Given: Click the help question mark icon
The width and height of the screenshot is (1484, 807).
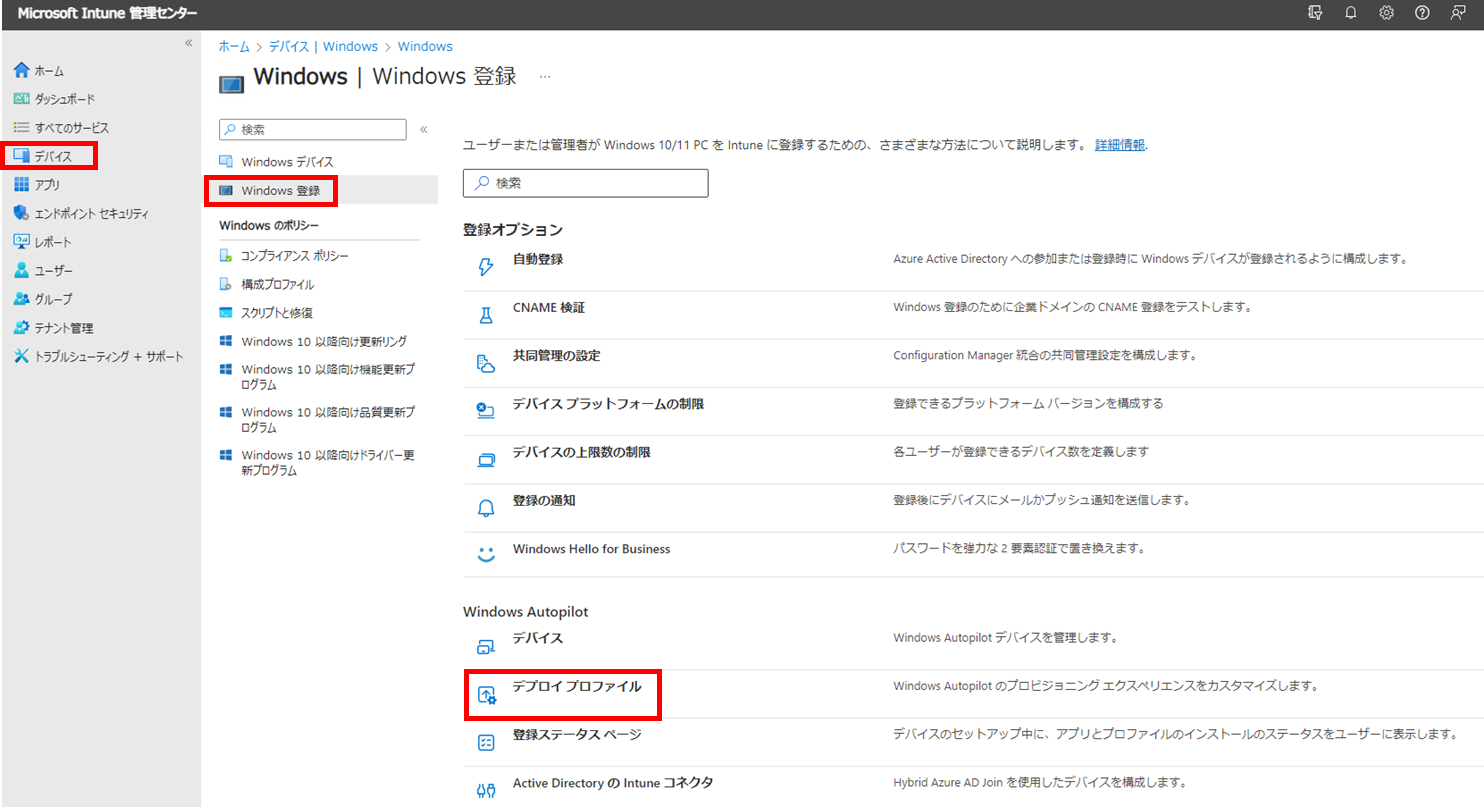Looking at the screenshot, I should (x=1422, y=13).
